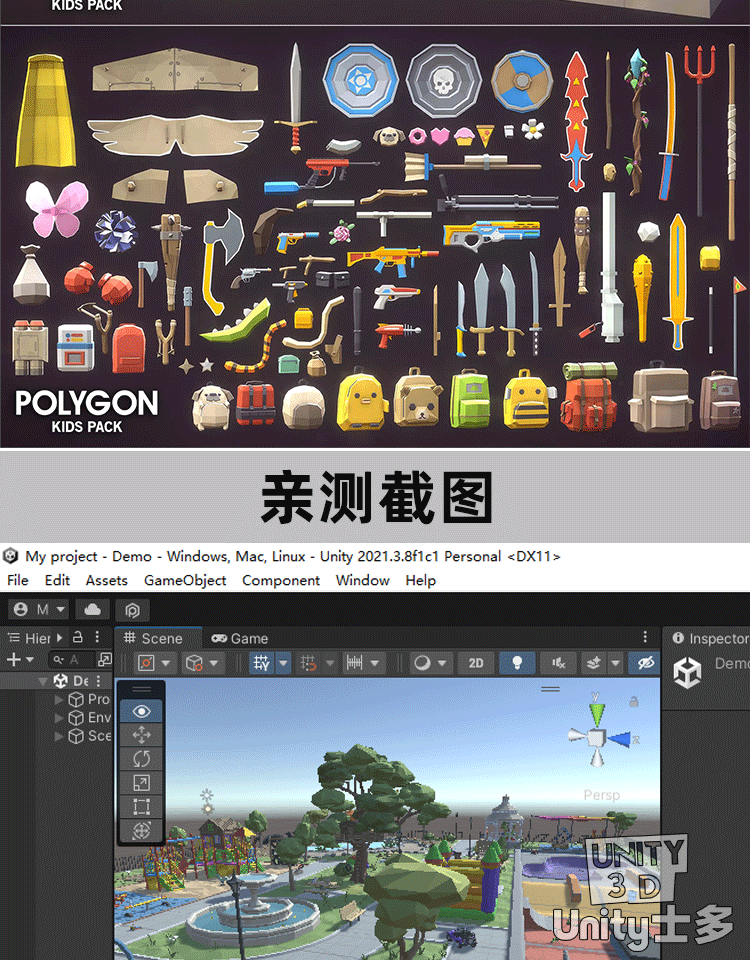The width and height of the screenshot is (750, 960).
Task: Click the green Y axis on scene gizmo
Action: pos(596,714)
